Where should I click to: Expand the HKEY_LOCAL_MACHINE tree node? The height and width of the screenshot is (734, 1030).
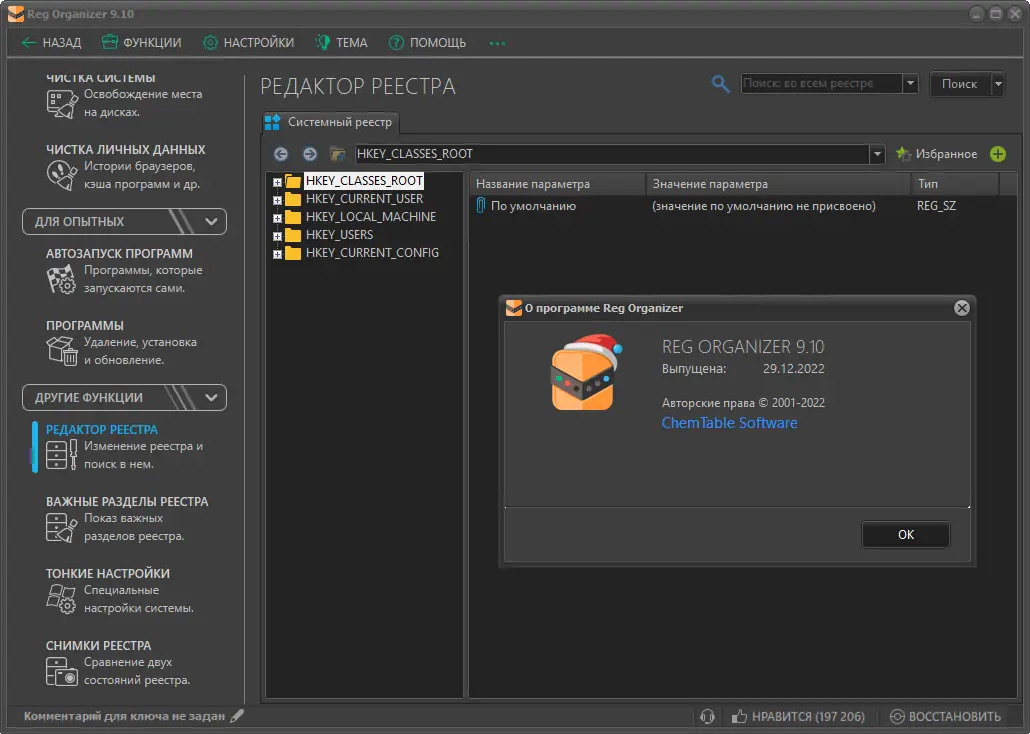point(277,218)
